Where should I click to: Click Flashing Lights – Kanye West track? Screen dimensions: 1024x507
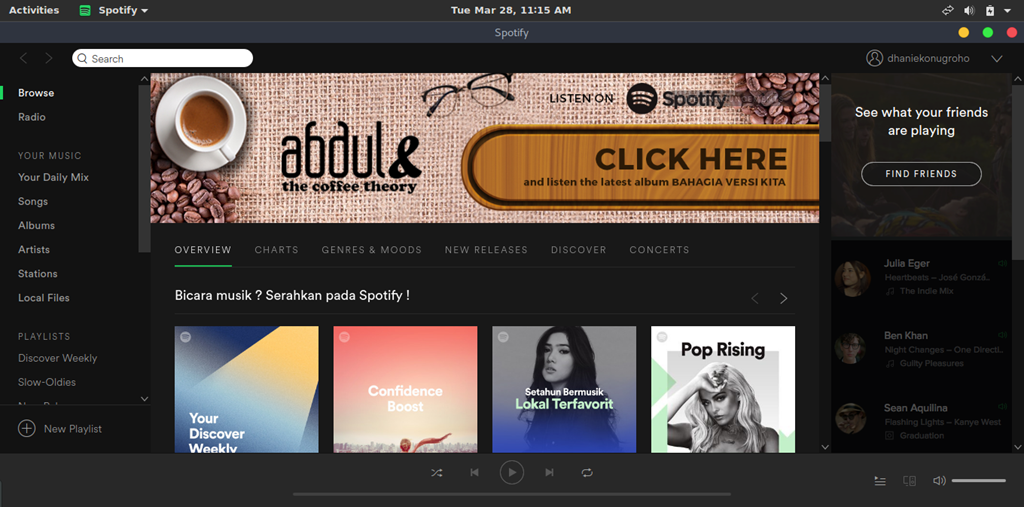click(x=942, y=422)
